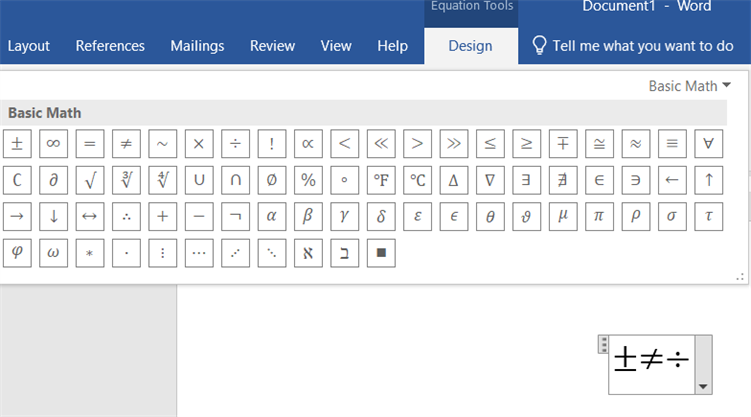Open the References tab
Viewport: 751px width, 417px height.
click(x=110, y=46)
